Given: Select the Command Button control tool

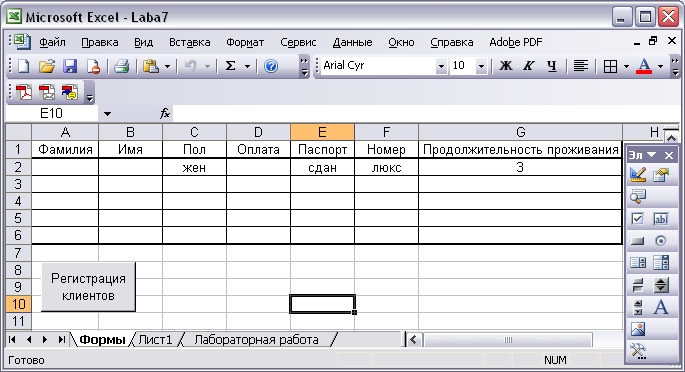Looking at the screenshot, I should [638, 241].
